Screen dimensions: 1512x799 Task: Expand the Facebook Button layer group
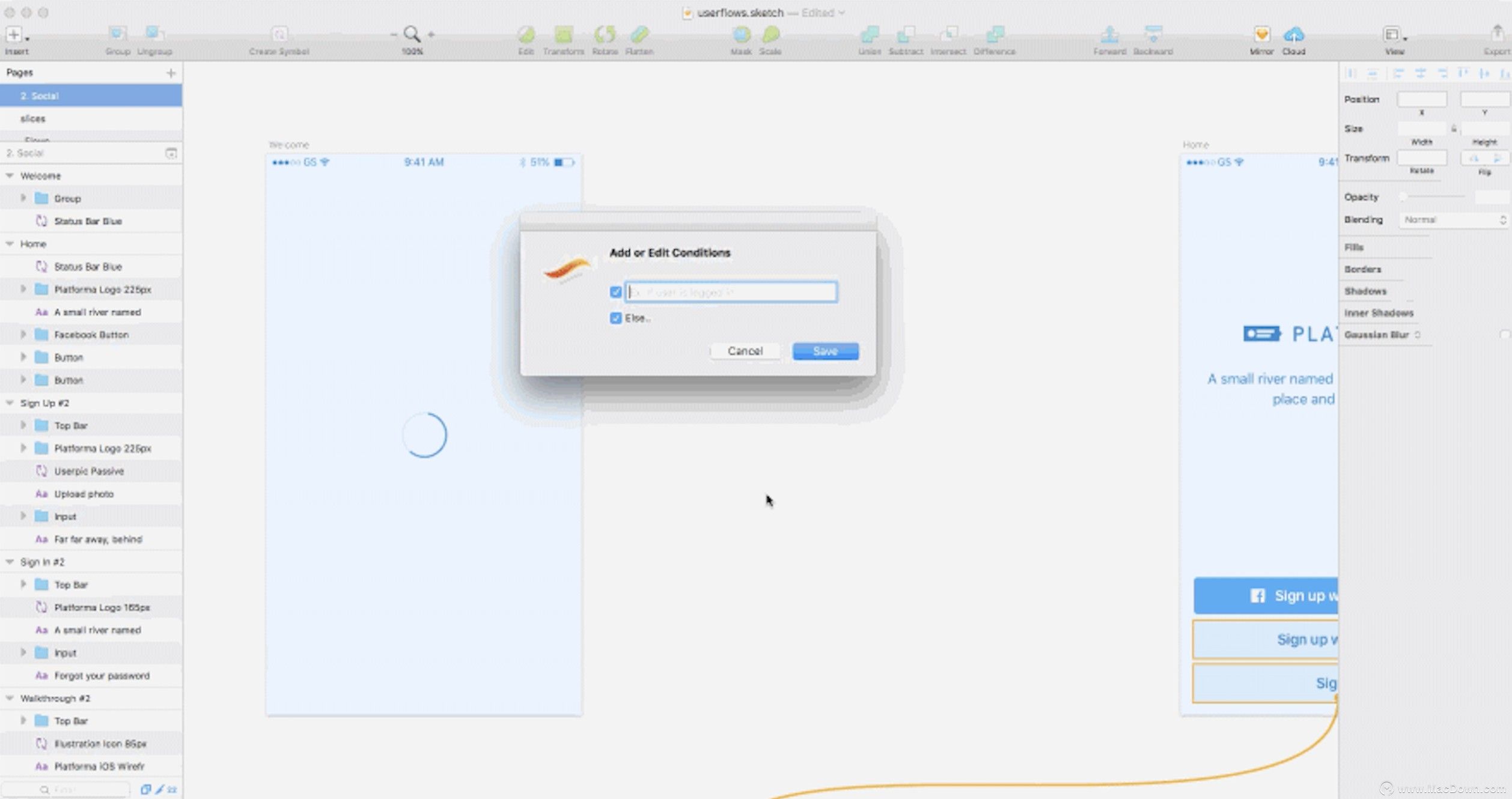point(23,335)
